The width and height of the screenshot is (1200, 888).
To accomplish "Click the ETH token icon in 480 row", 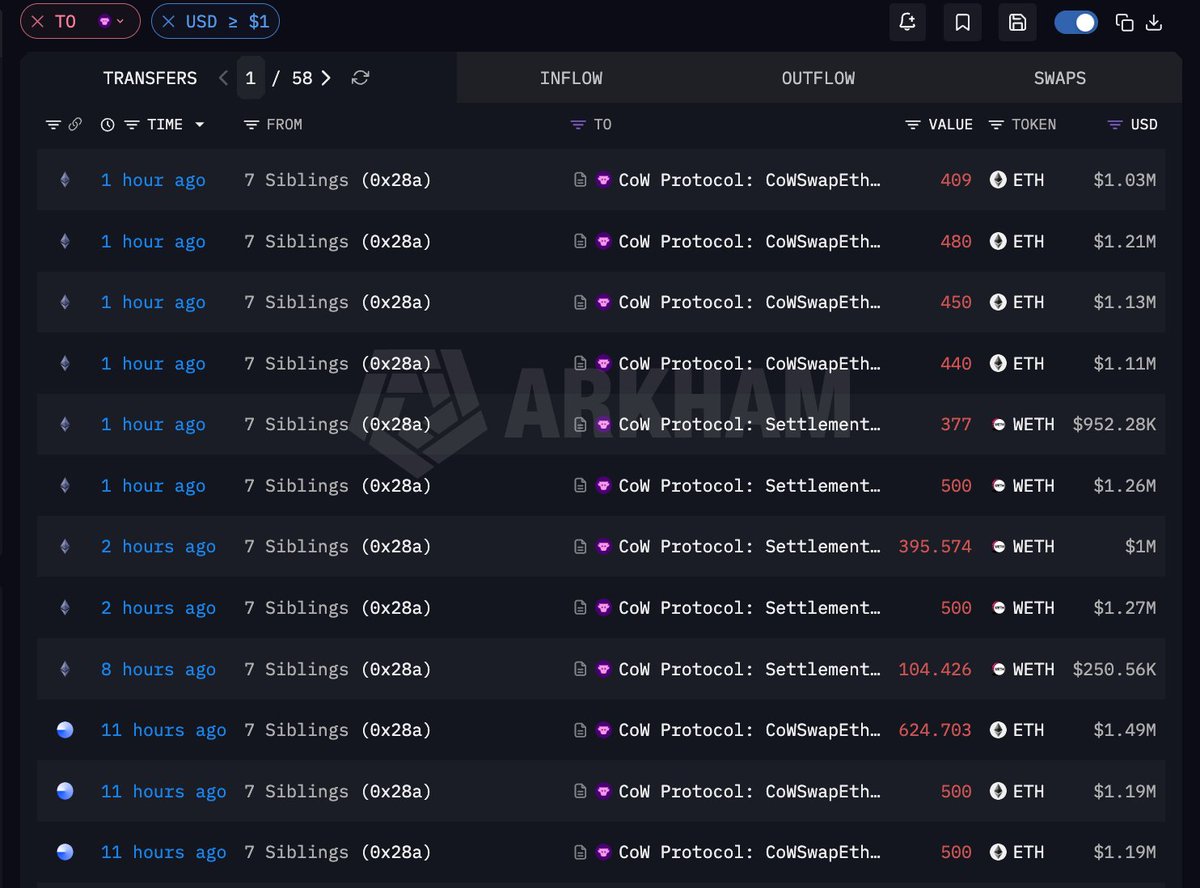I will [x=998, y=241].
